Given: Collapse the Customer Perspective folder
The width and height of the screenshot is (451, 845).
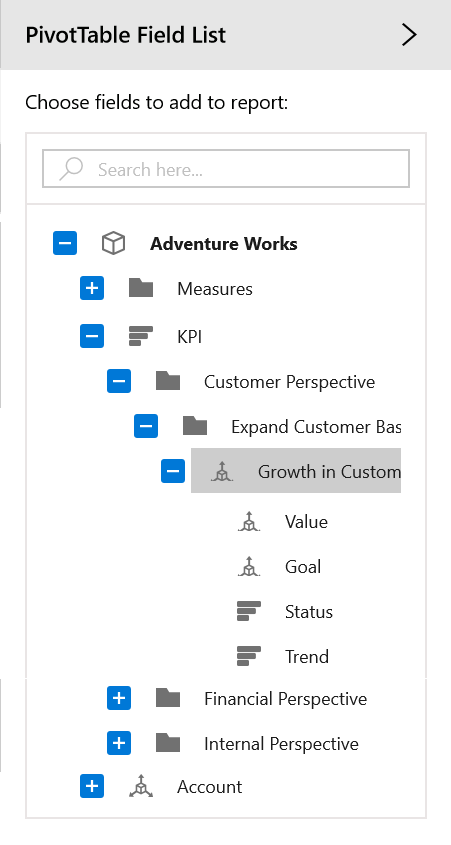Looking at the screenshot, I should (x=119, y=382).
